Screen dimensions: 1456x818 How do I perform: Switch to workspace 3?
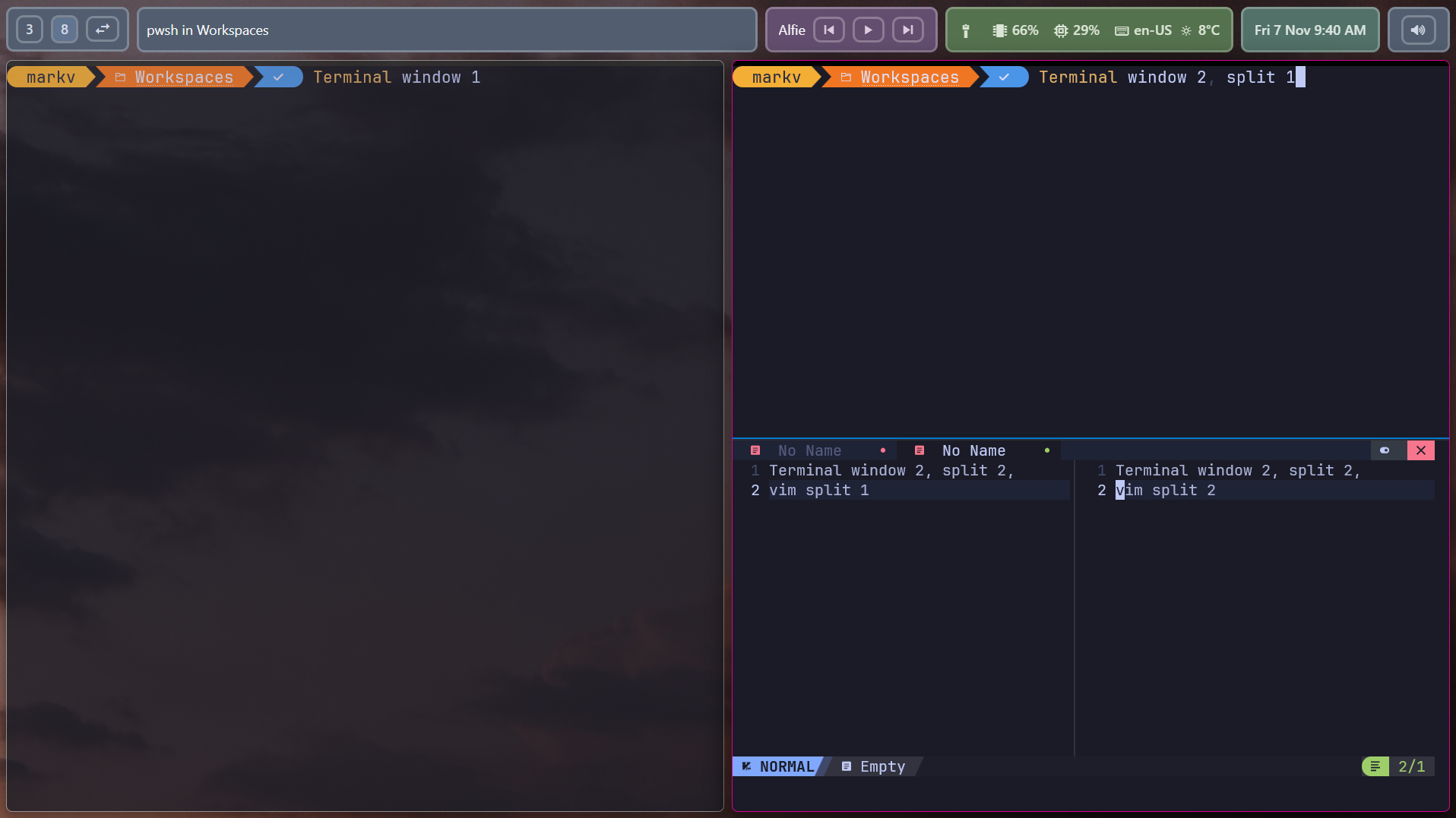30,30
